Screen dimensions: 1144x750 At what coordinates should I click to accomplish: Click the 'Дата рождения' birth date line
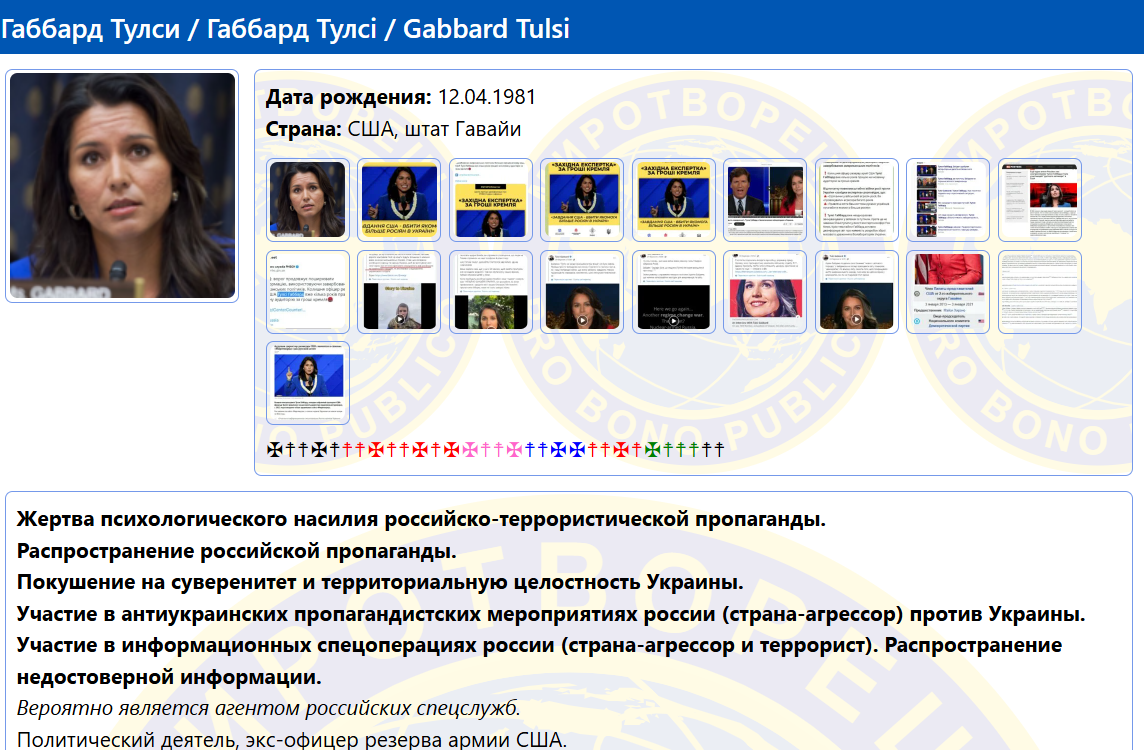(x=400, y=98)
